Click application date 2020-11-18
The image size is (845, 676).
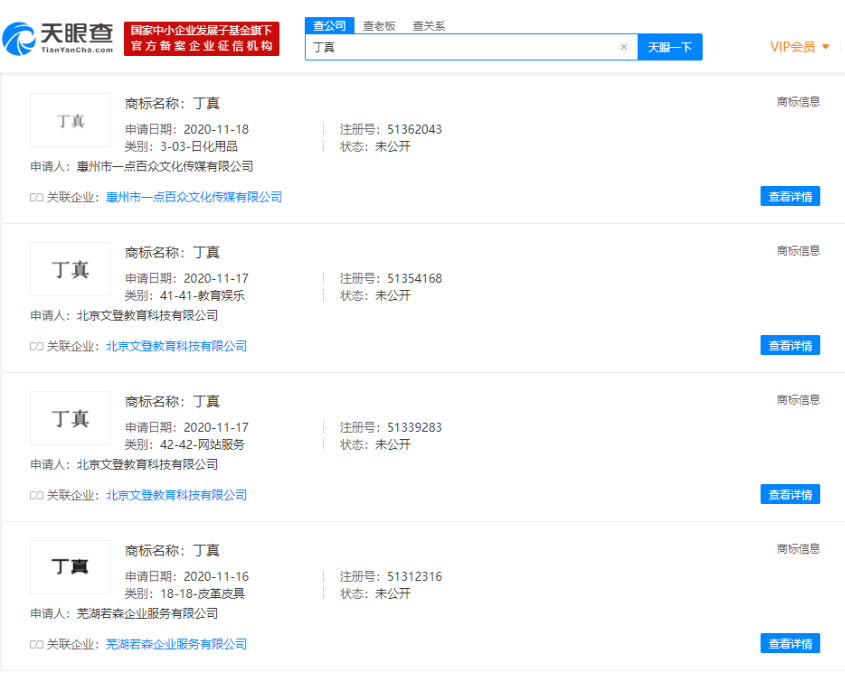tap(216, 129)
